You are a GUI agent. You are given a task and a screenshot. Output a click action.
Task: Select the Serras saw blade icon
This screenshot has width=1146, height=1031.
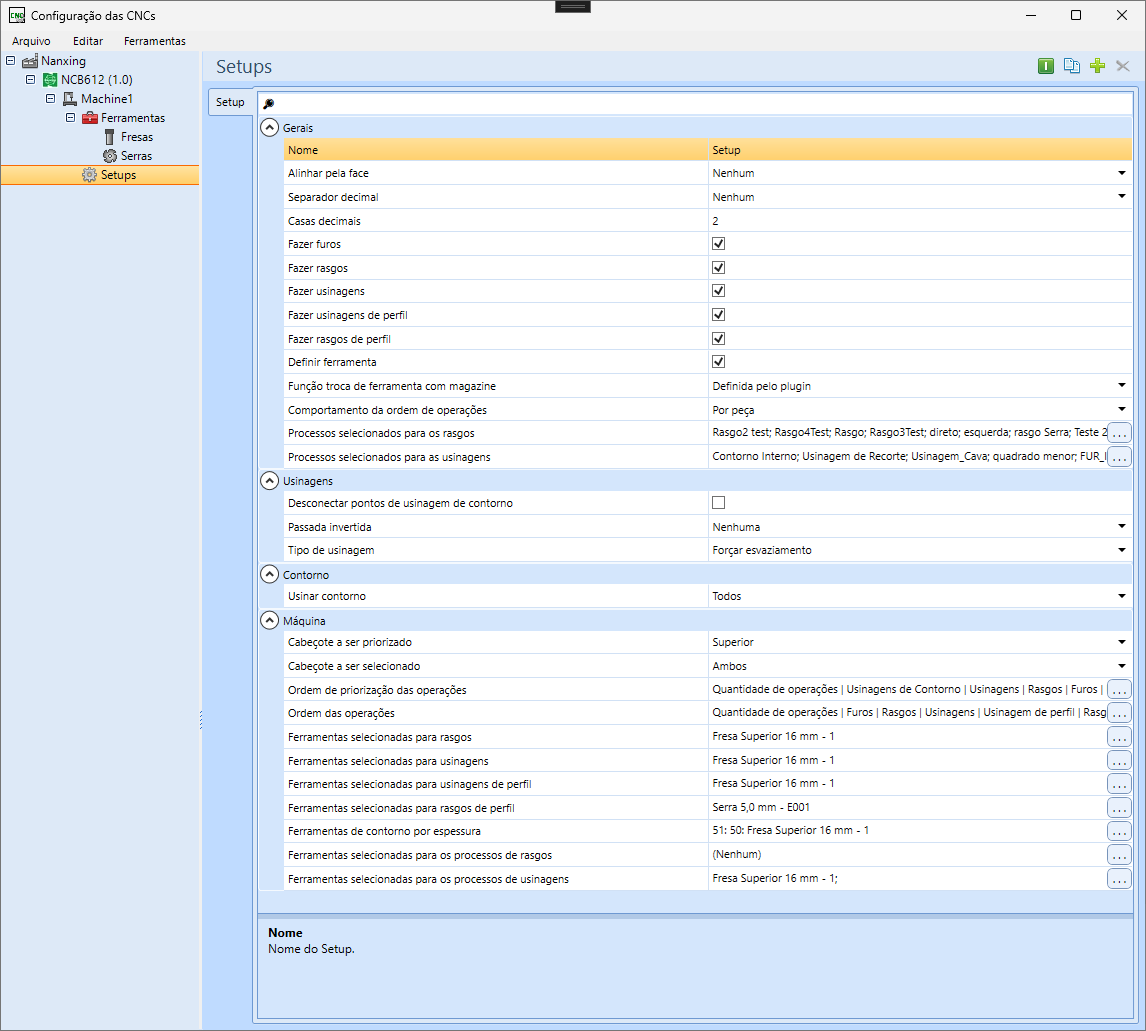pos(110,156)
